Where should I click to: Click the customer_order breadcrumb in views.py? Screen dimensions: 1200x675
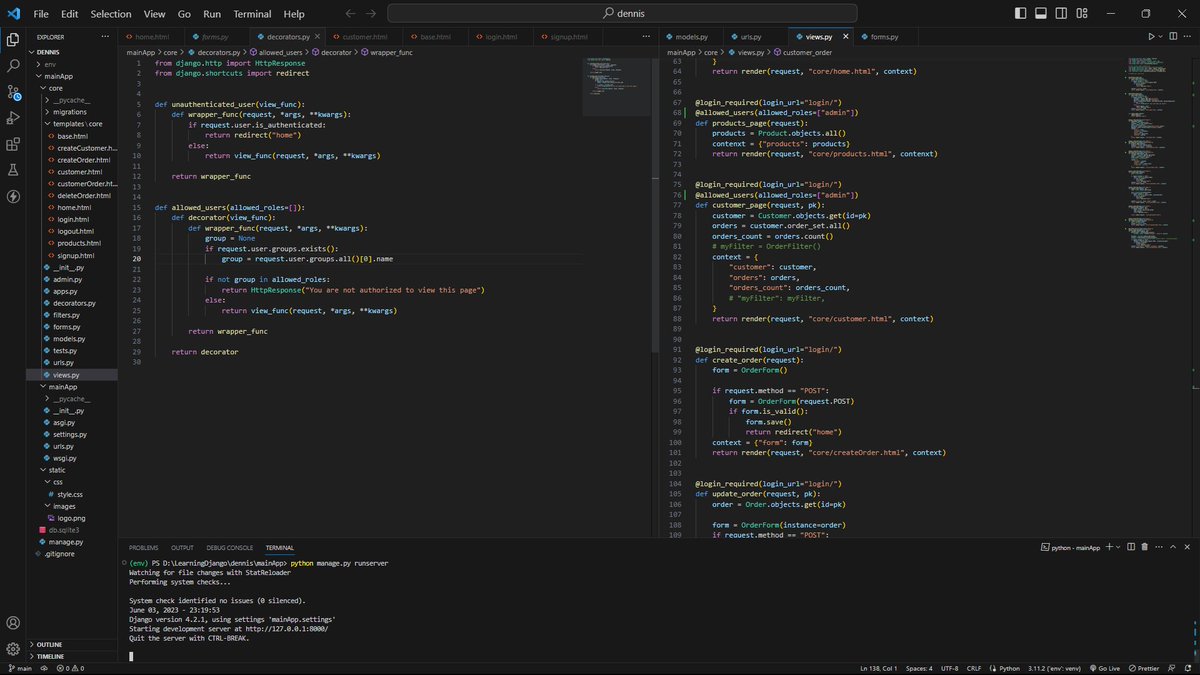(803, 51)
